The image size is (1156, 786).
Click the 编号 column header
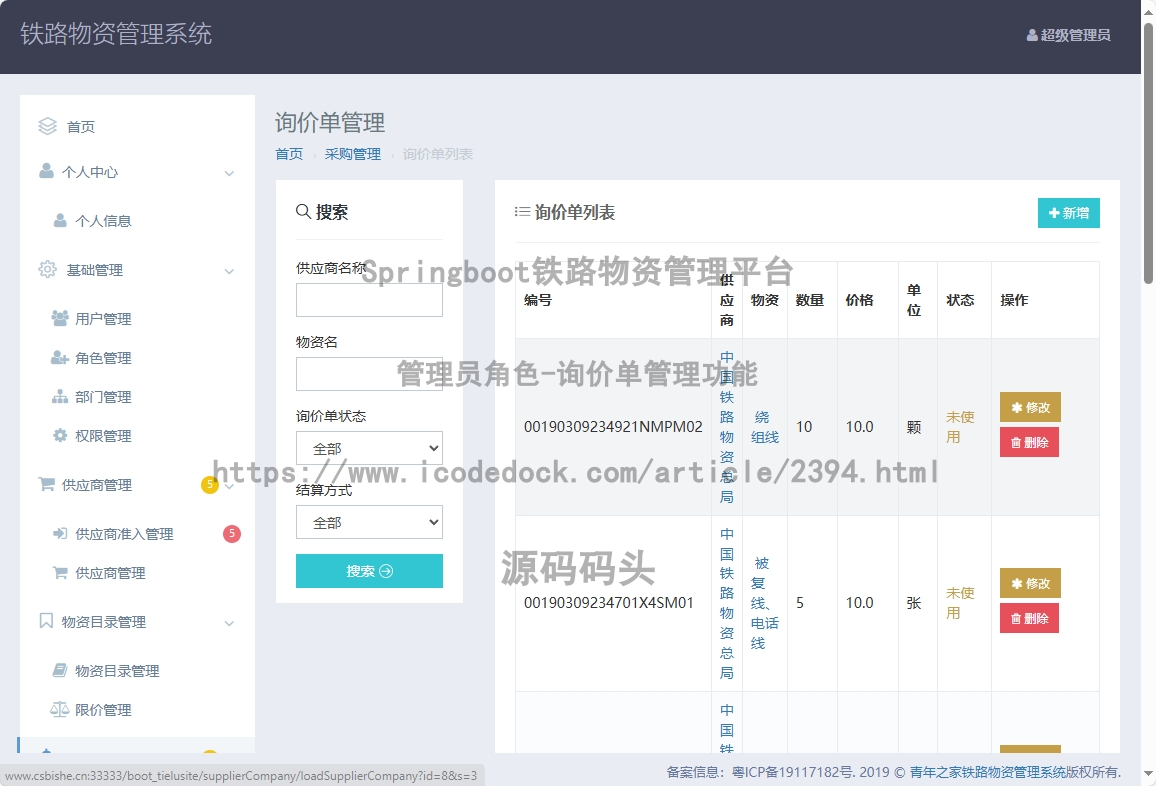537,300
